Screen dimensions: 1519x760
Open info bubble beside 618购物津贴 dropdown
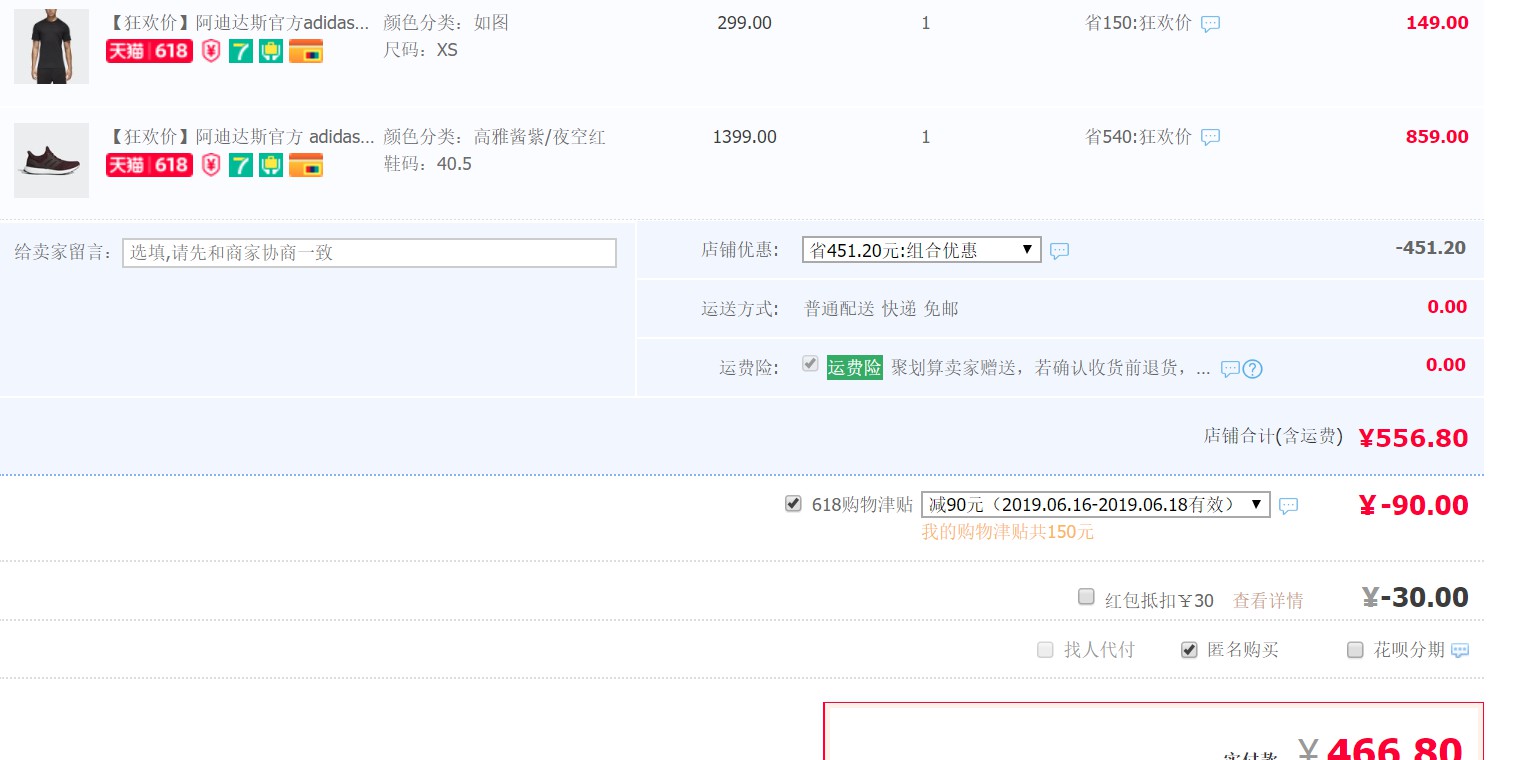tap(1288, 506)
